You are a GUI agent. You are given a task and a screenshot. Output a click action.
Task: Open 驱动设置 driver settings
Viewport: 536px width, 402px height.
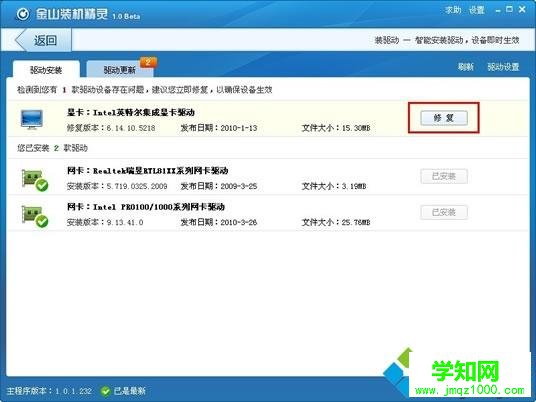[x=503, y=67]
